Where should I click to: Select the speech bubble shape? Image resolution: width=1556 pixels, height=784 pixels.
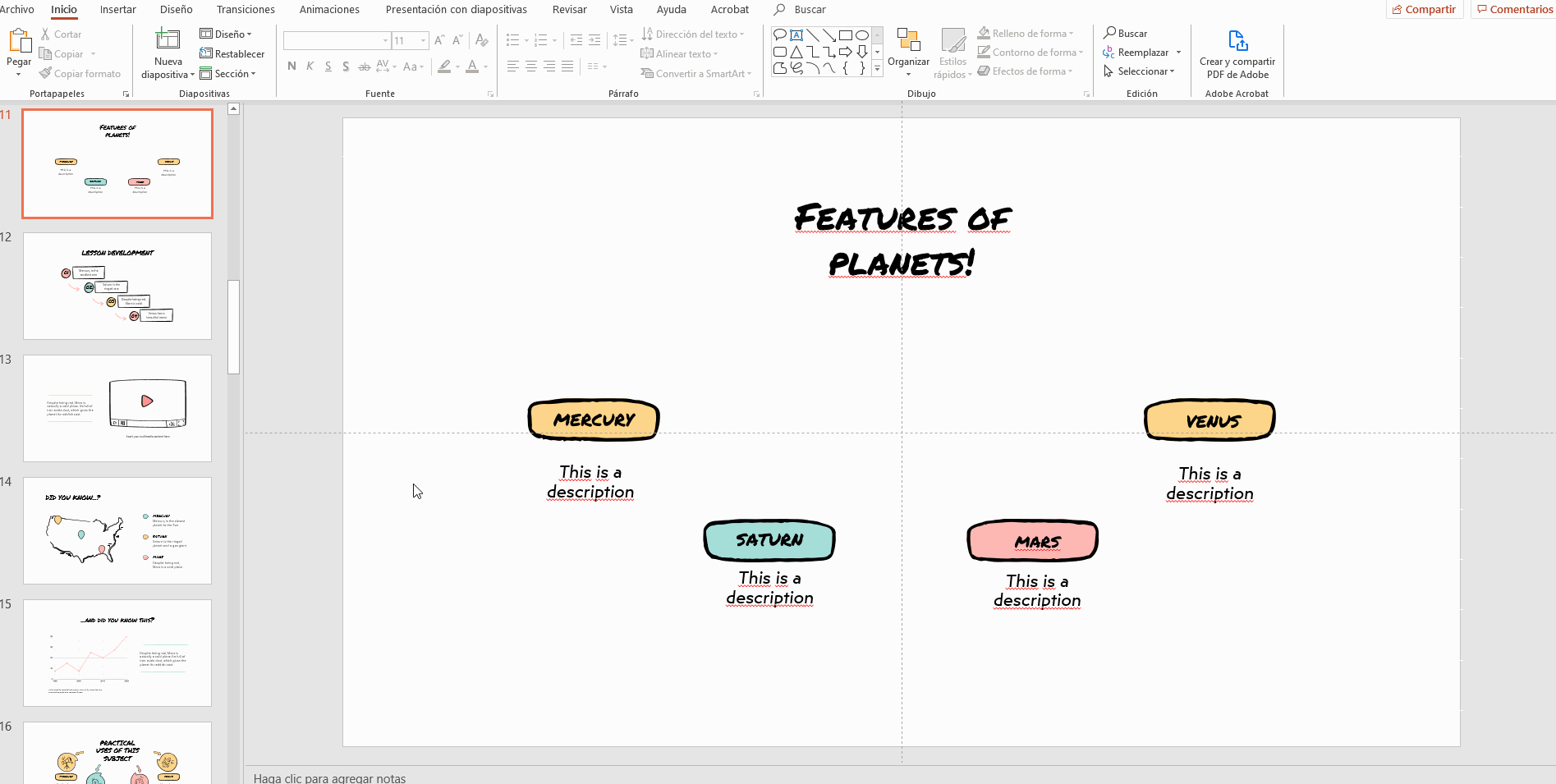pyautogui.click(x=780, y=35)
